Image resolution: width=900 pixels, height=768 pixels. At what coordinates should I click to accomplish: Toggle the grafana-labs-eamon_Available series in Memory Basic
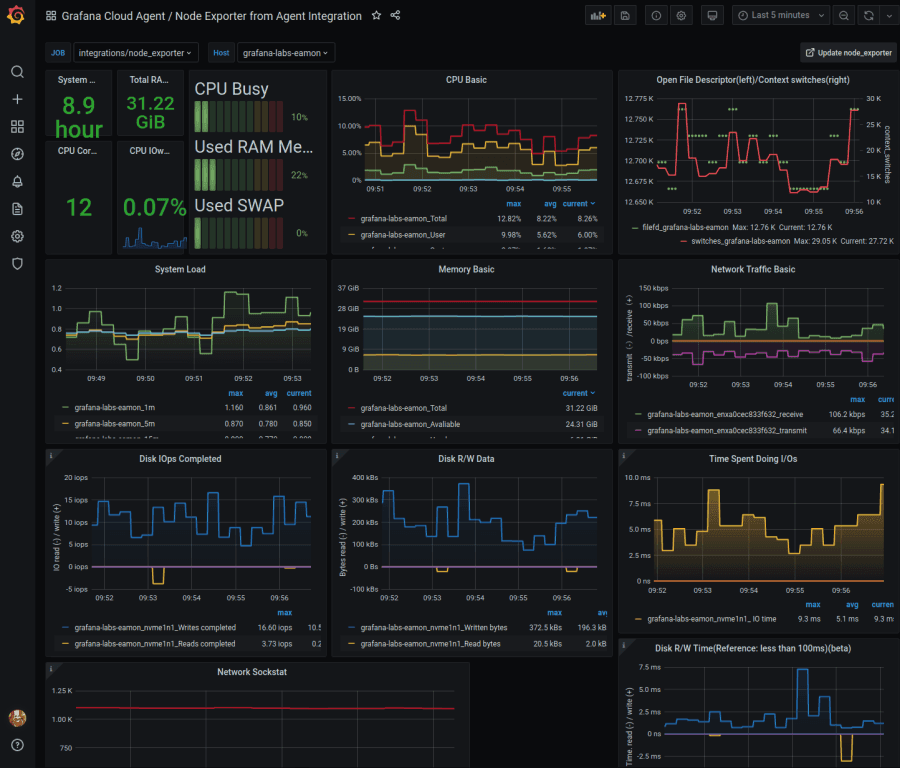click(x=410, y=424)
